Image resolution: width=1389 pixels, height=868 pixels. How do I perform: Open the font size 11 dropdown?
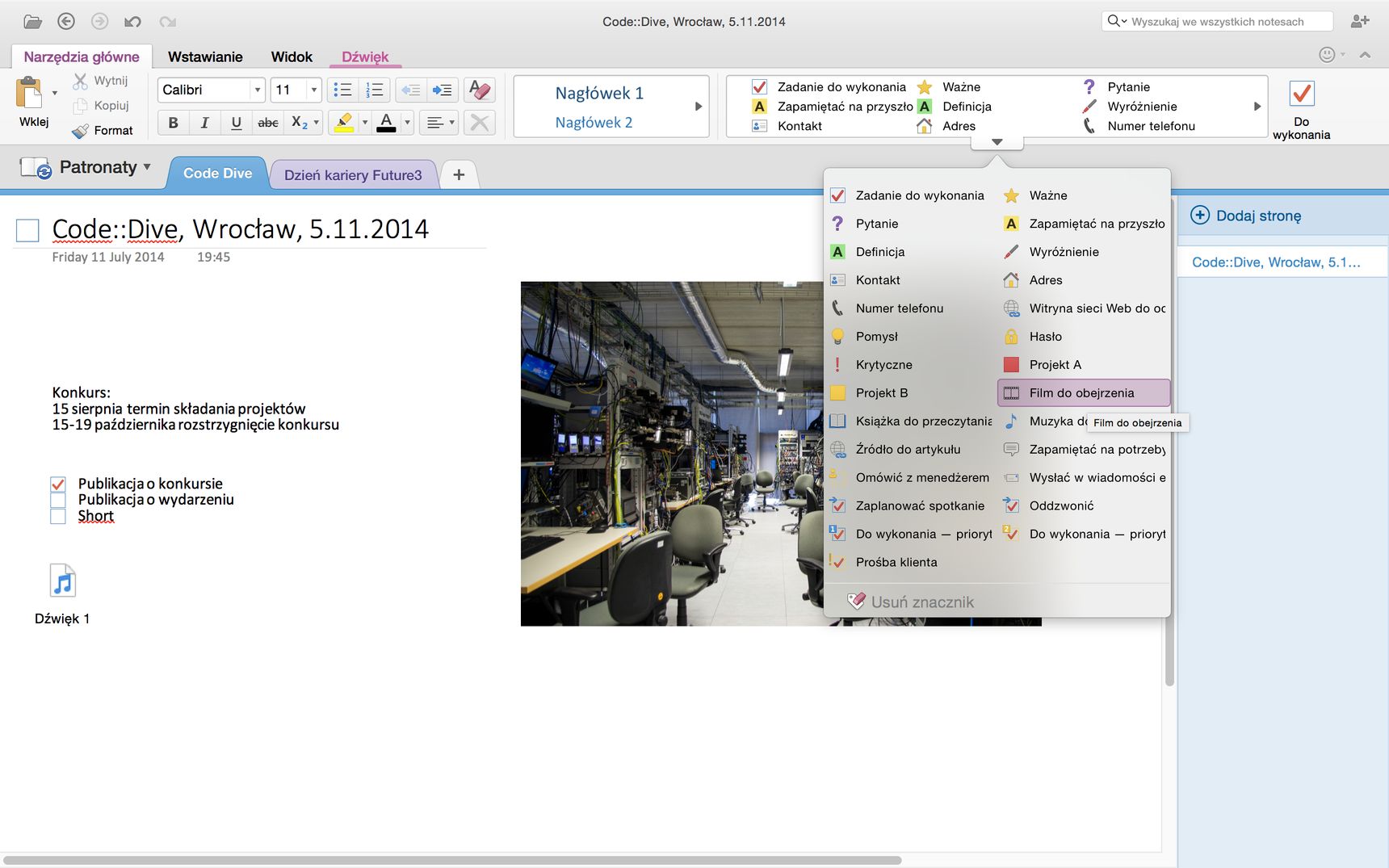click(x=314, y=90)
